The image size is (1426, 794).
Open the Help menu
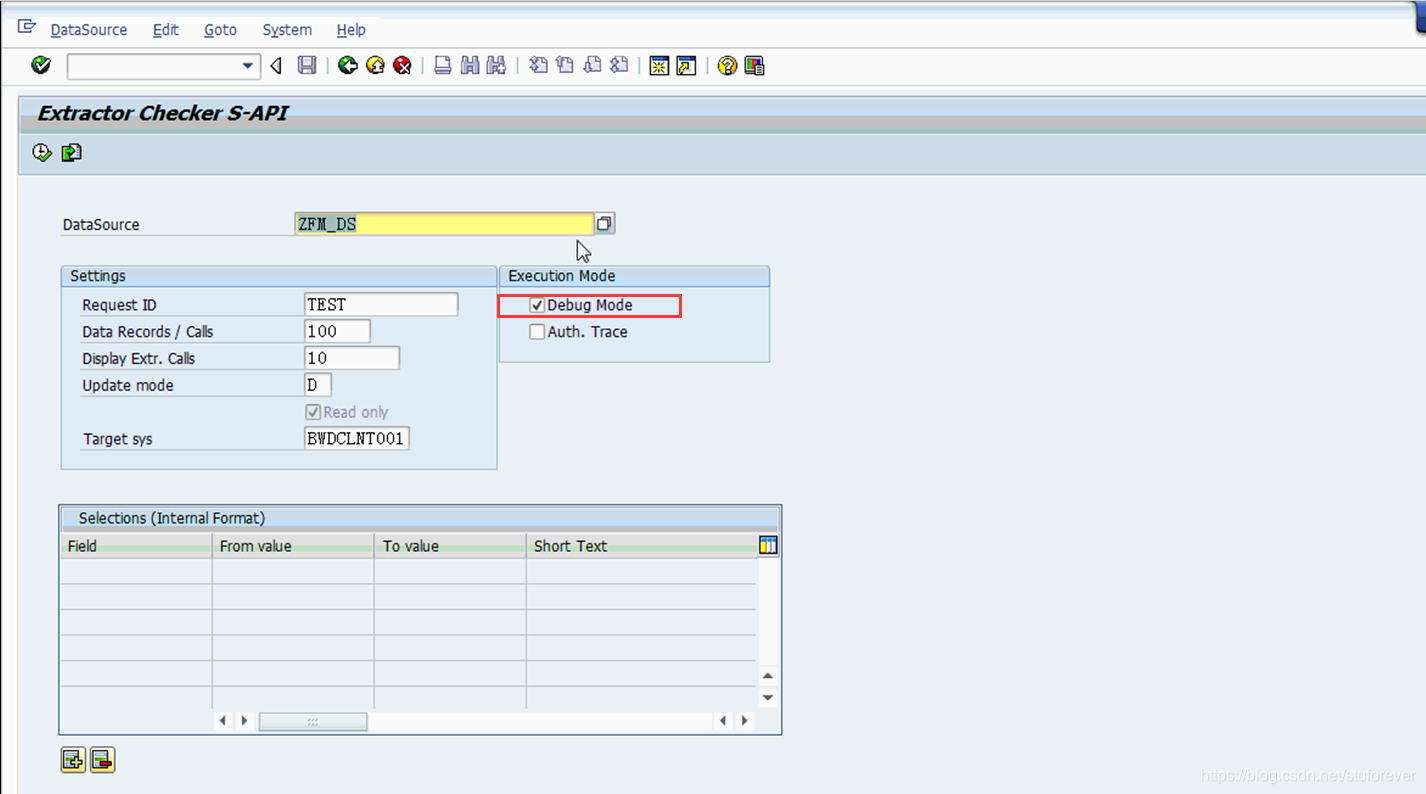point(351,30)
